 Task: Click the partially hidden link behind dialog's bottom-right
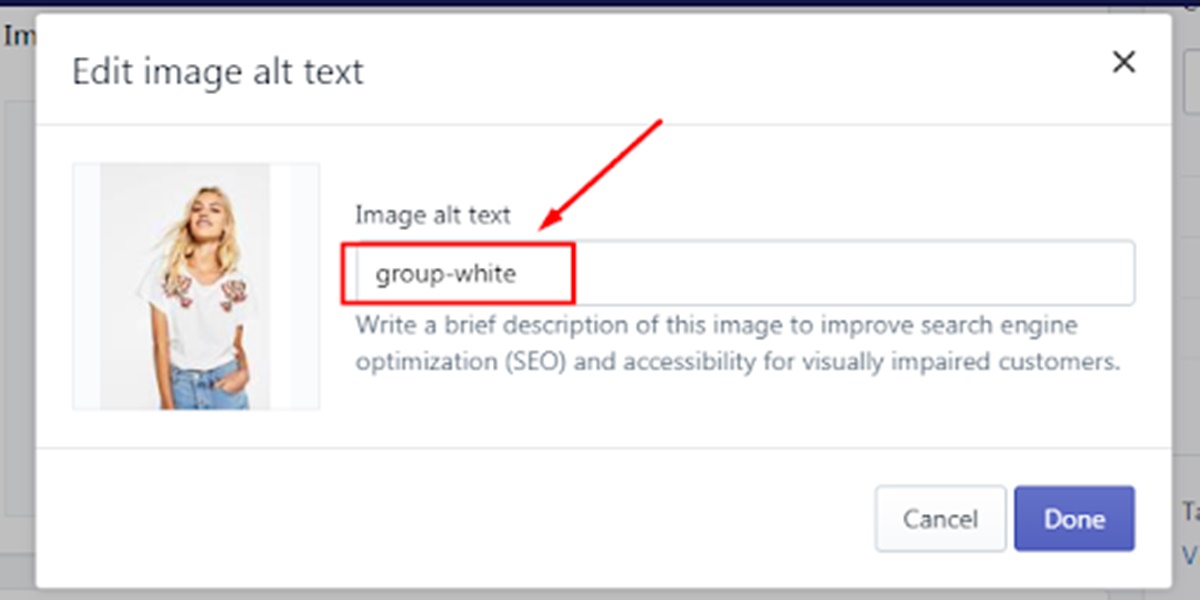[x=1190, y=555]
